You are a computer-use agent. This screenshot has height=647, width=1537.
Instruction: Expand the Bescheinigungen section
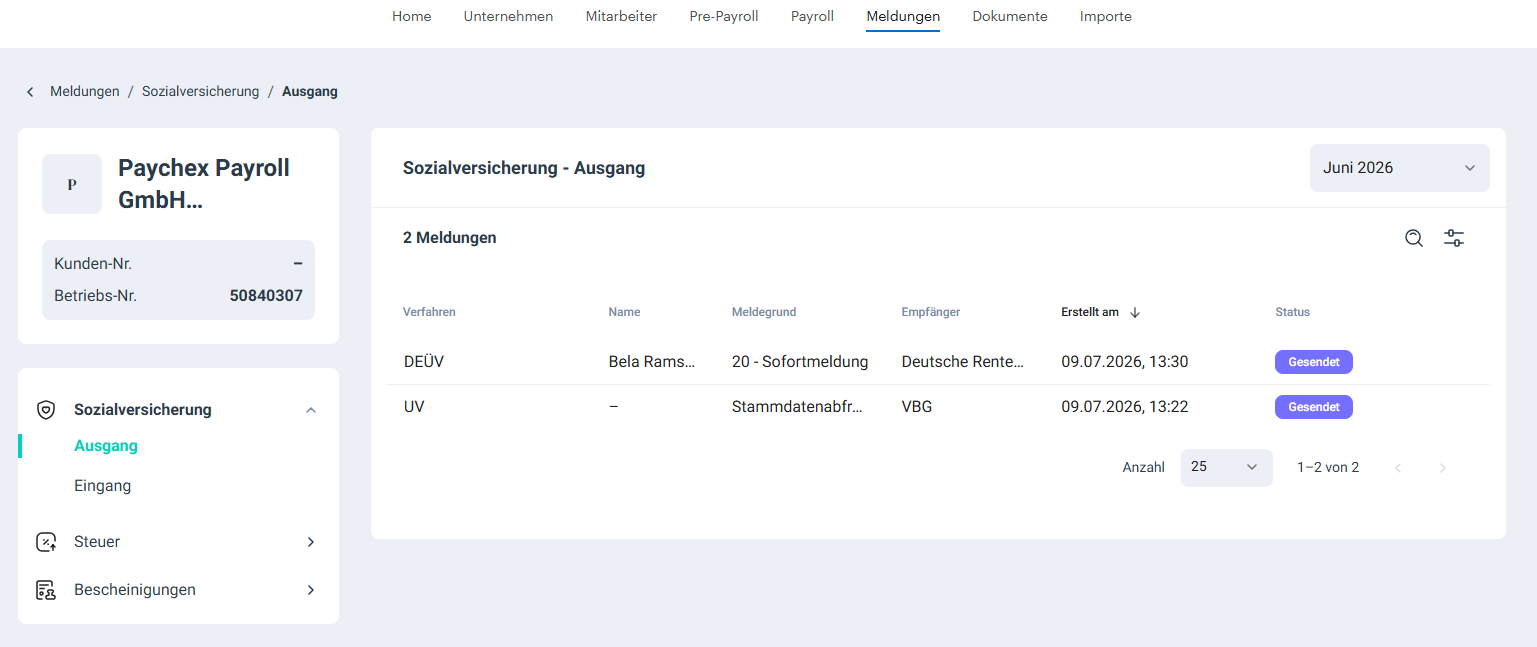point(311,590)
